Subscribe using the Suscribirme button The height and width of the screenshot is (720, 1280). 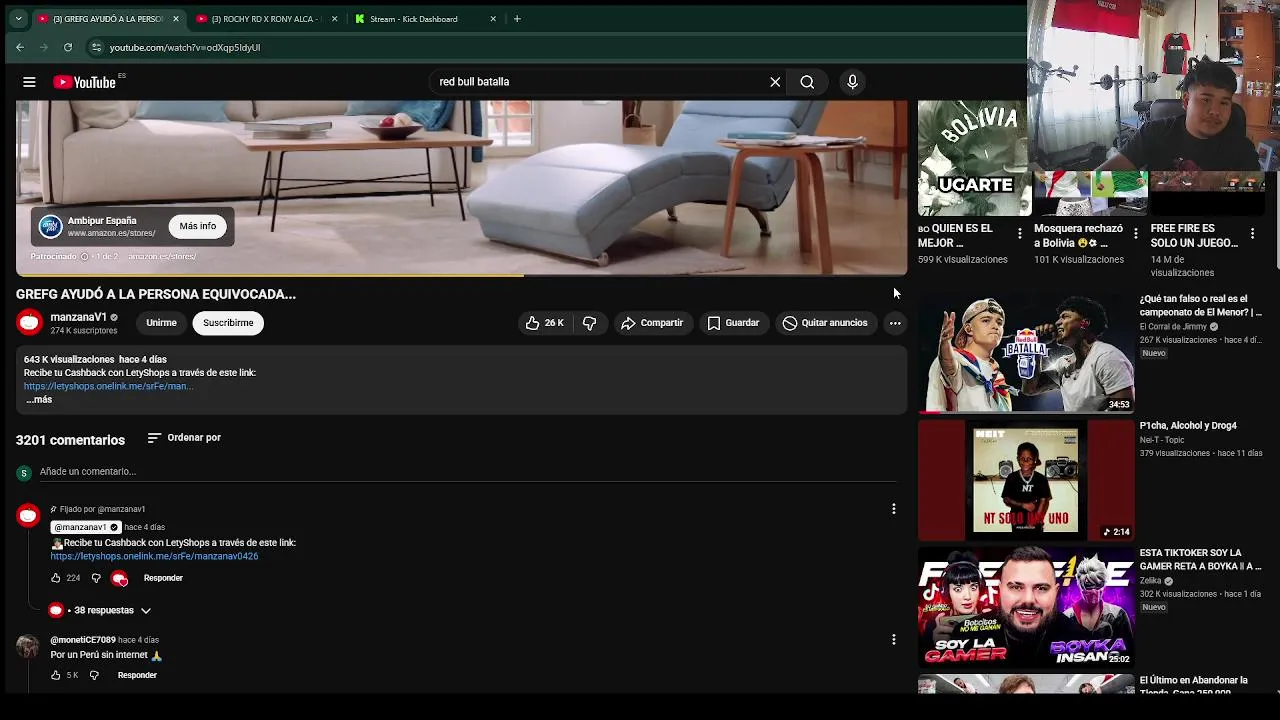pyautogui.click(x=228, y=323)
